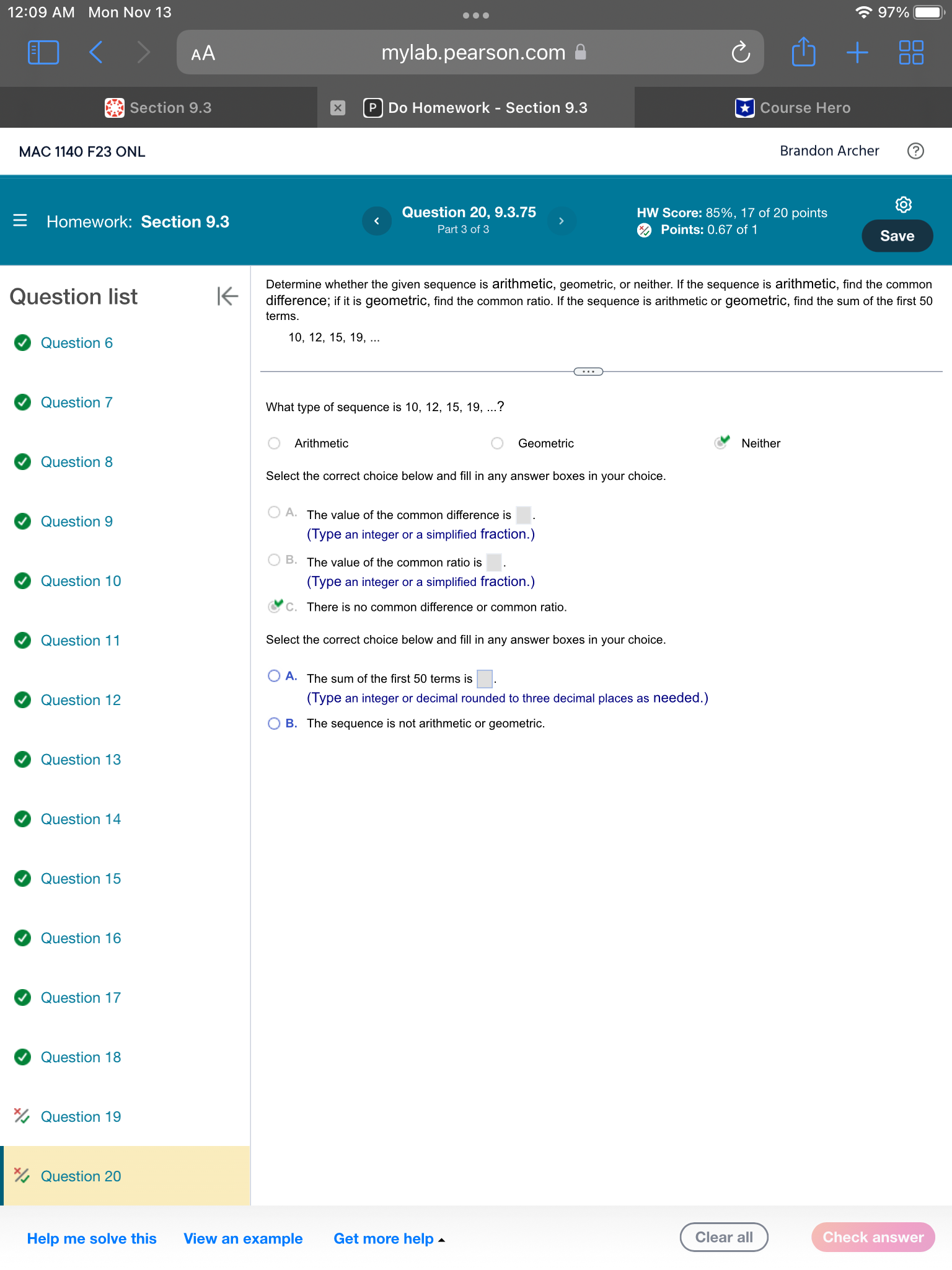Tap the sum of first 50 terms answer box
Viewport: 952px width, 1270px height.
click(x=485, y=679)
